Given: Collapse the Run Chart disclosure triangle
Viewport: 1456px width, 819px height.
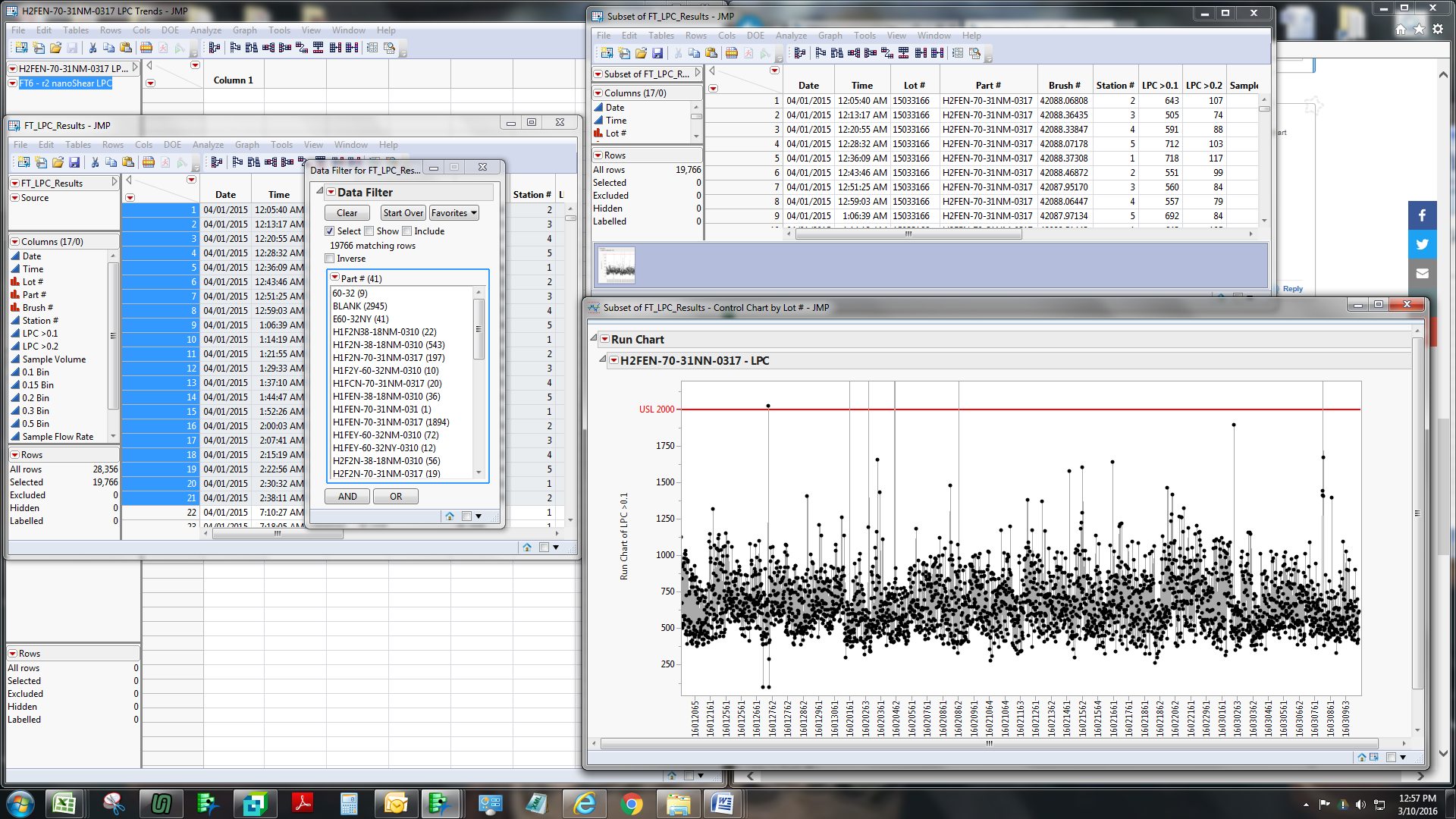Looking at the screenshot, I should [594, 339].
